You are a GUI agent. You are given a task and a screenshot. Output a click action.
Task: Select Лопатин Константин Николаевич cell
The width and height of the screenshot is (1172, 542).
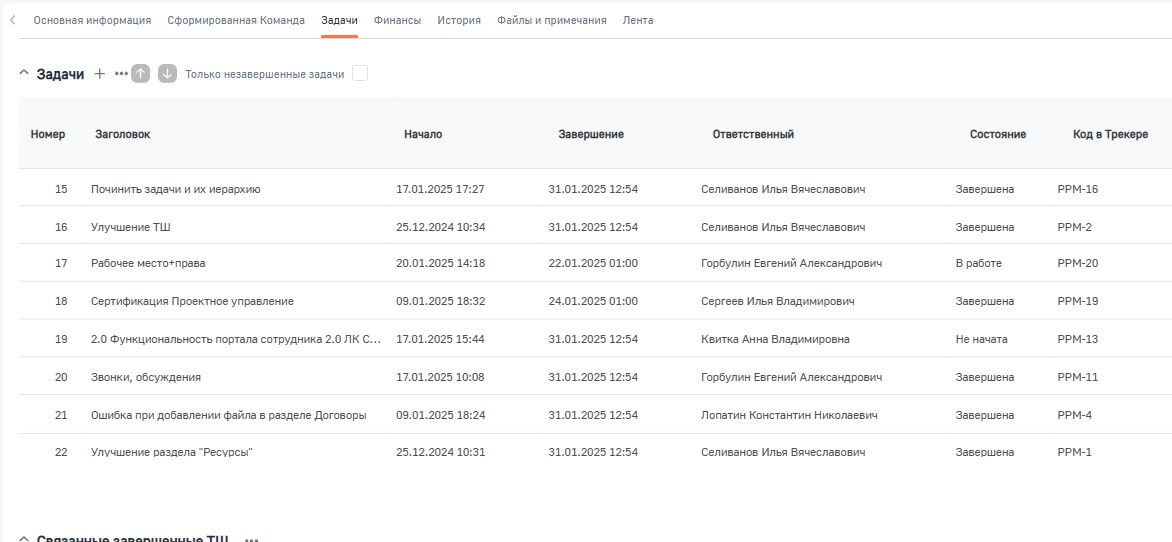(x=789, y=415)
